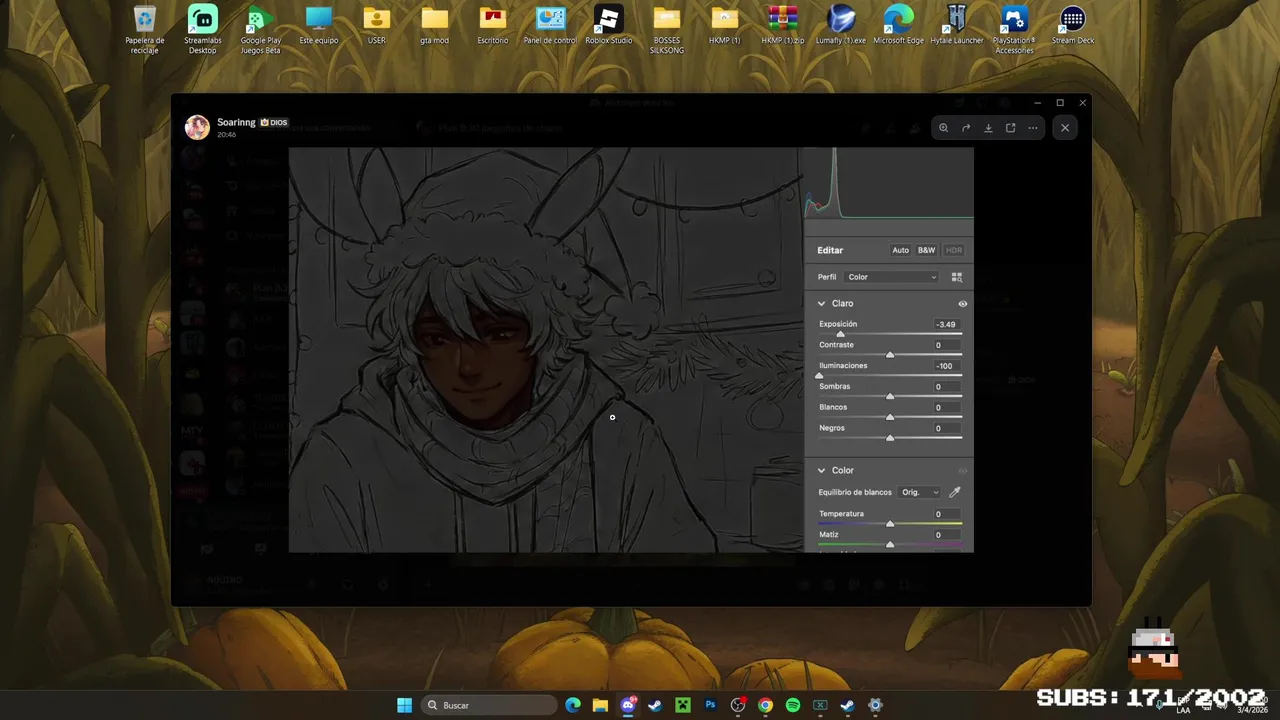This screenshot has height=720, width=1280.
Task: Select BOSSES SILKSONG folder
Action: tap(667, 31)
